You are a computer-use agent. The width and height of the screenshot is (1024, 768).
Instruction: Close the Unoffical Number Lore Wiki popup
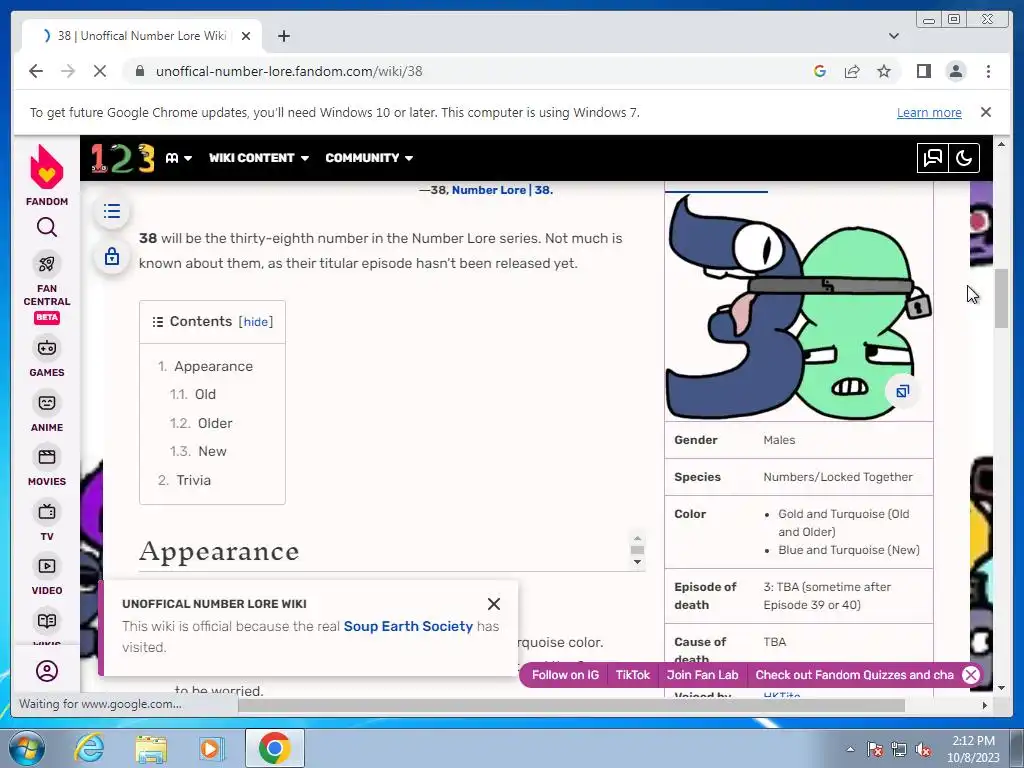(494, 604)
